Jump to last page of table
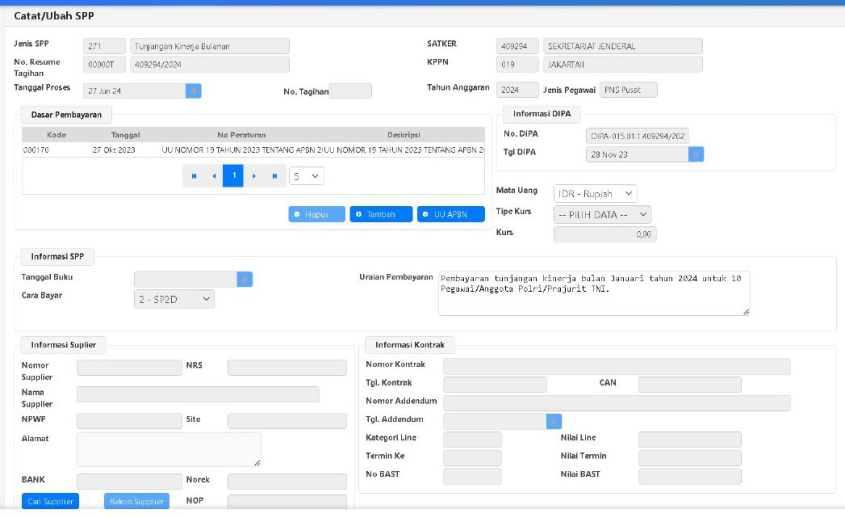The height and width of the screenshot is (518, 845). click(x=274, y=176)
